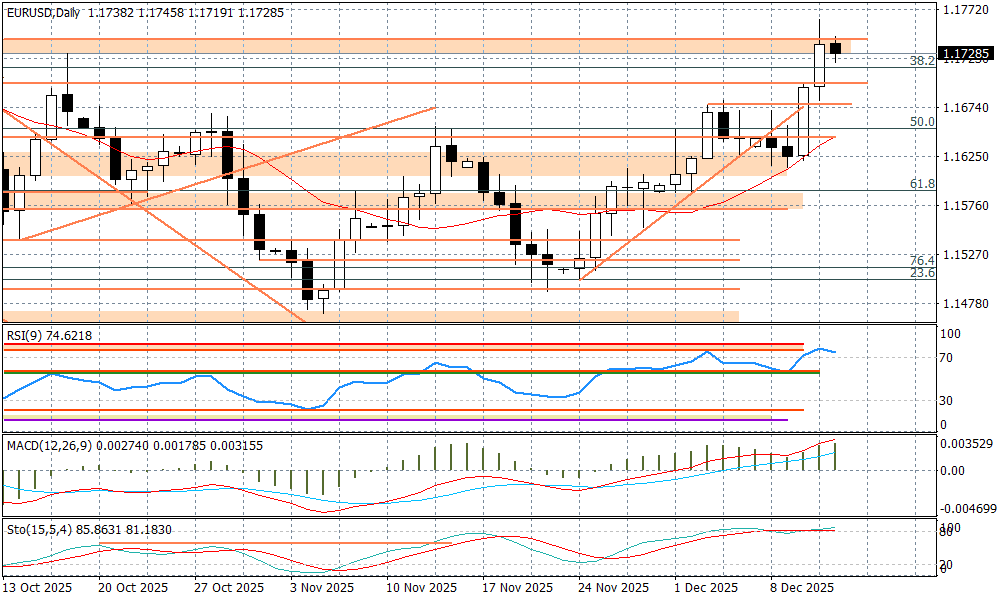Click the 1.17720 price axis label
Screen dimensions: 1000x600
point(965,10)
